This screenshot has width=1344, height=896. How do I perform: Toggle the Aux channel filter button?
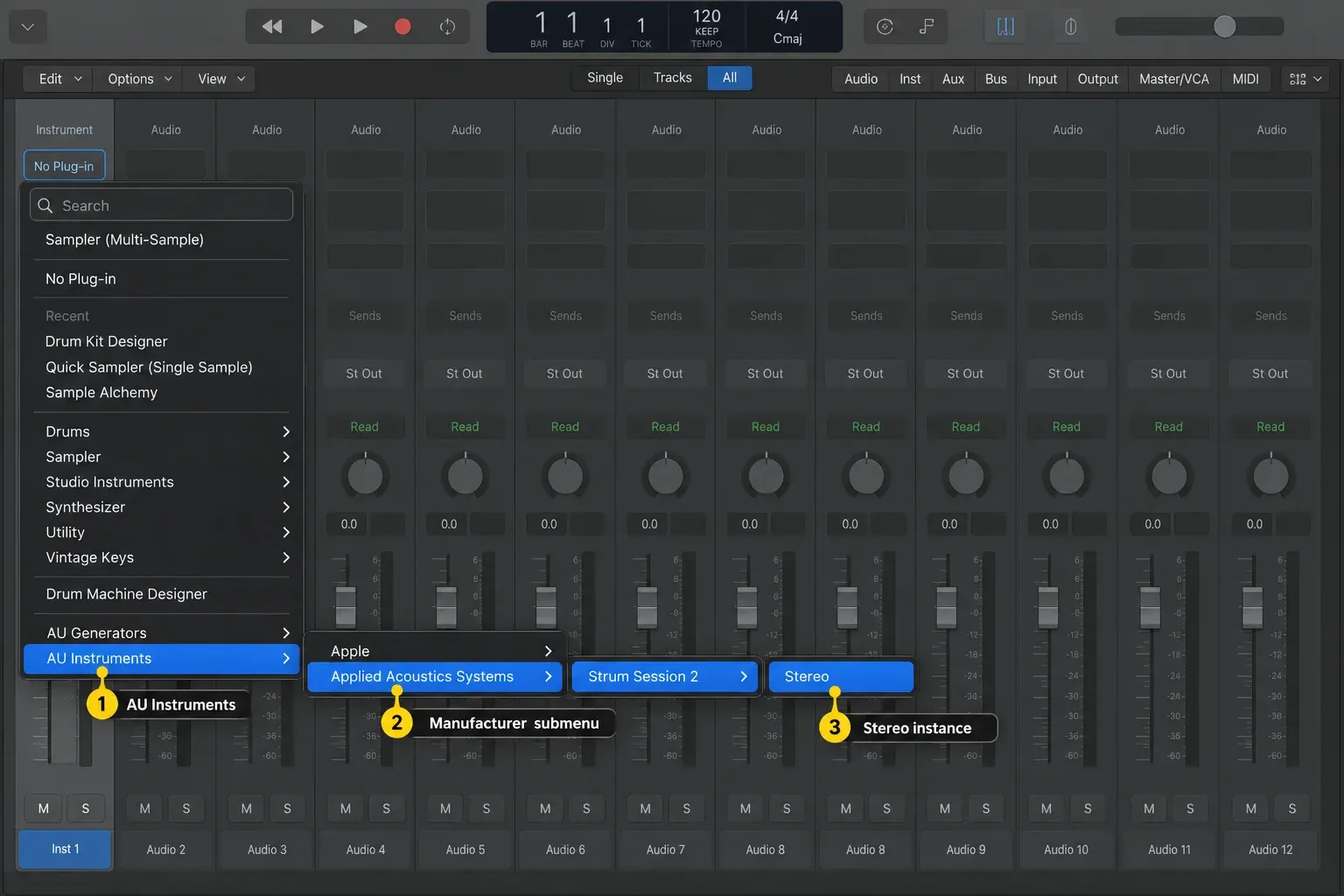(953, 79)
